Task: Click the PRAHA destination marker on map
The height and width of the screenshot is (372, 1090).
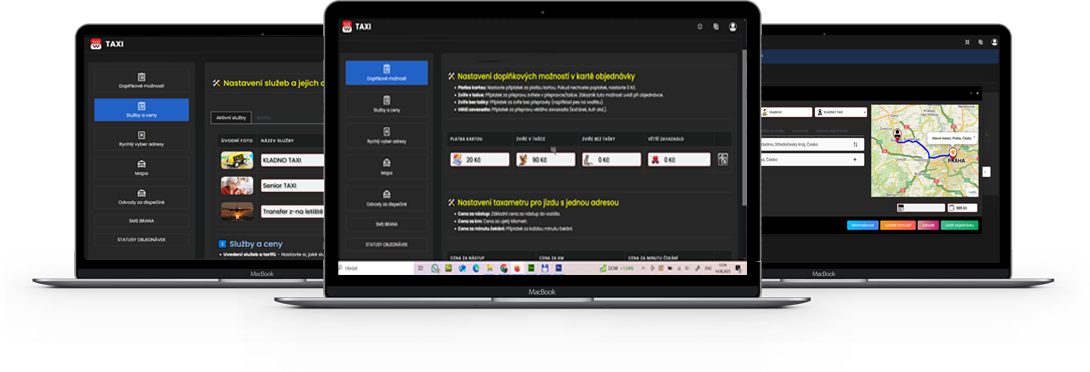Action: pyautogui.click(x=954, y=154)
